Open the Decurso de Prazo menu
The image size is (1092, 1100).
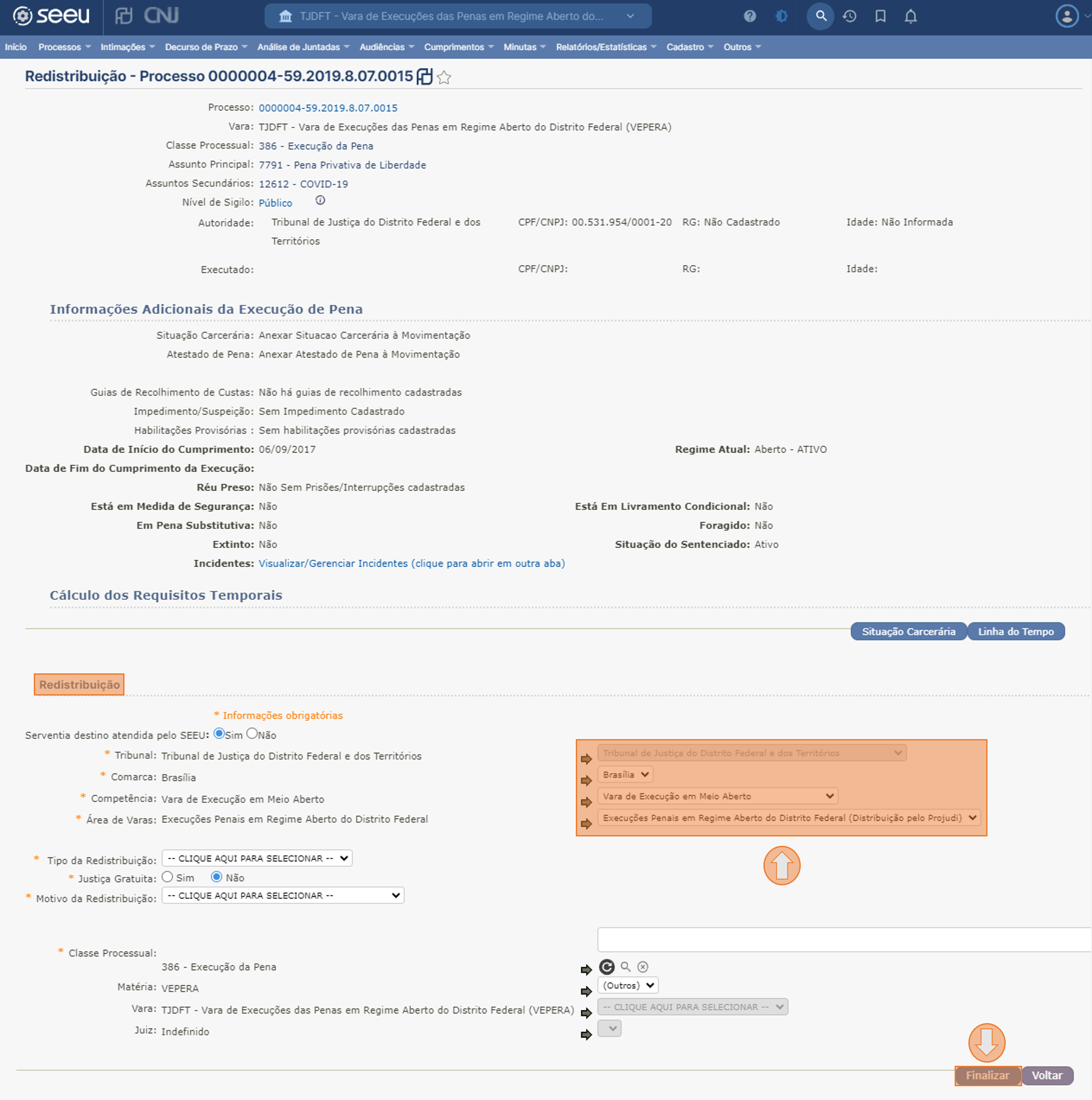coord(206,47)
